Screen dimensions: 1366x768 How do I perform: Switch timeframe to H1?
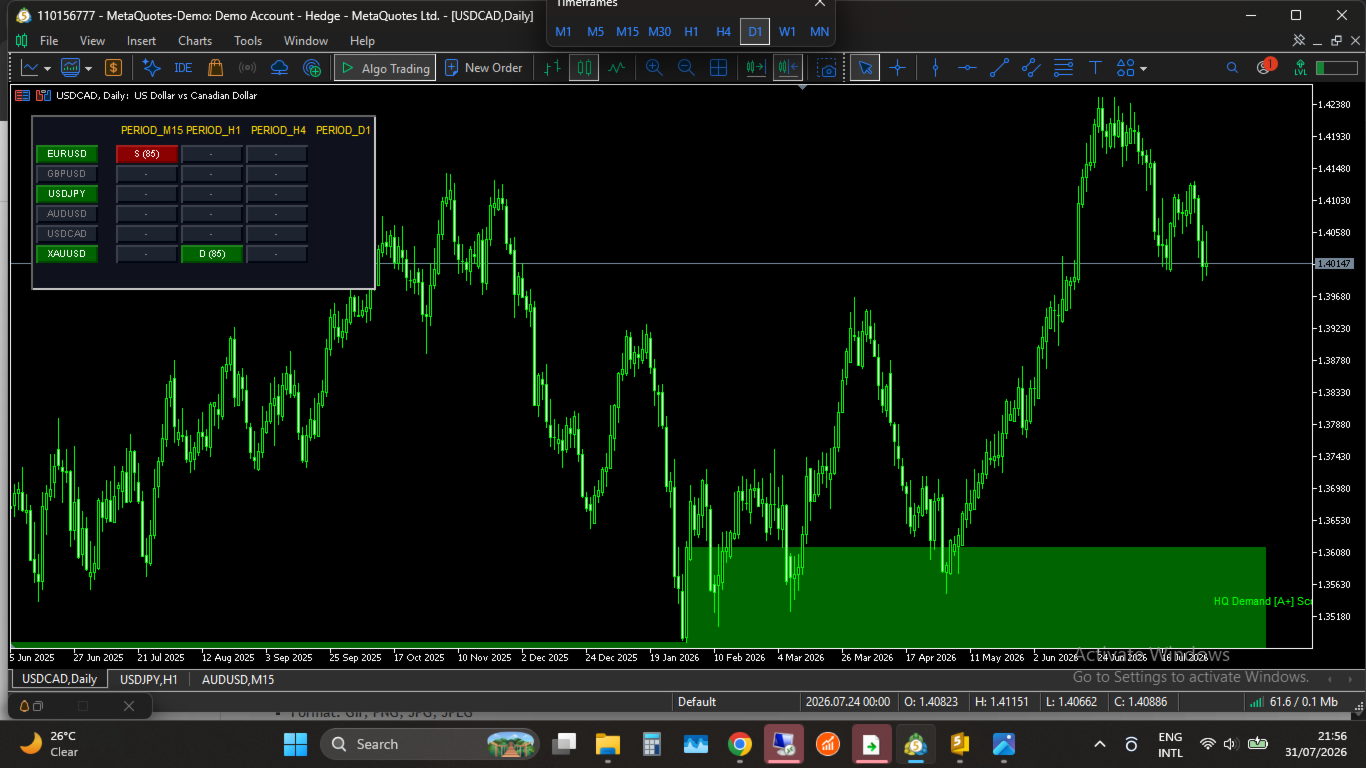click(691, 32)
